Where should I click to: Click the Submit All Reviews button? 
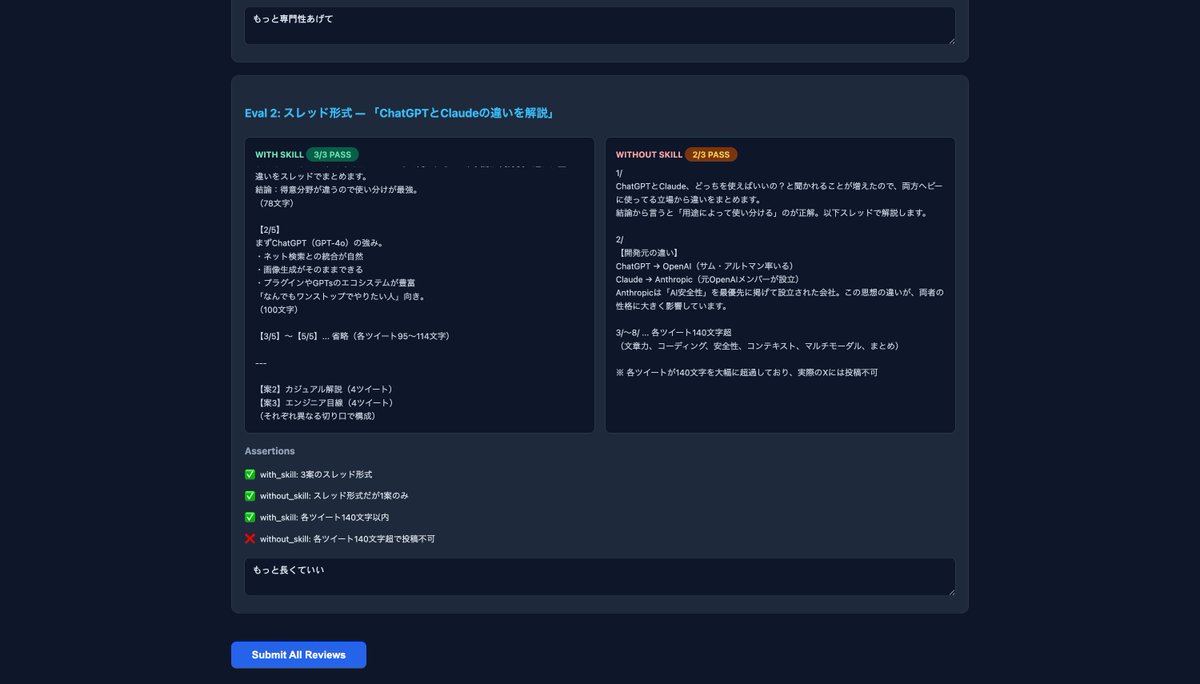[x=298, y=655]
